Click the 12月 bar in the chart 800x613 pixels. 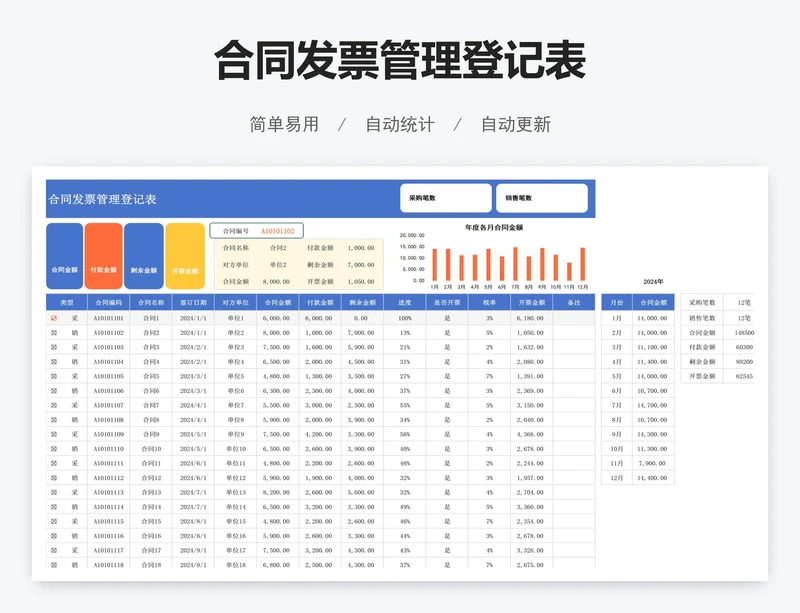(583, 264)
